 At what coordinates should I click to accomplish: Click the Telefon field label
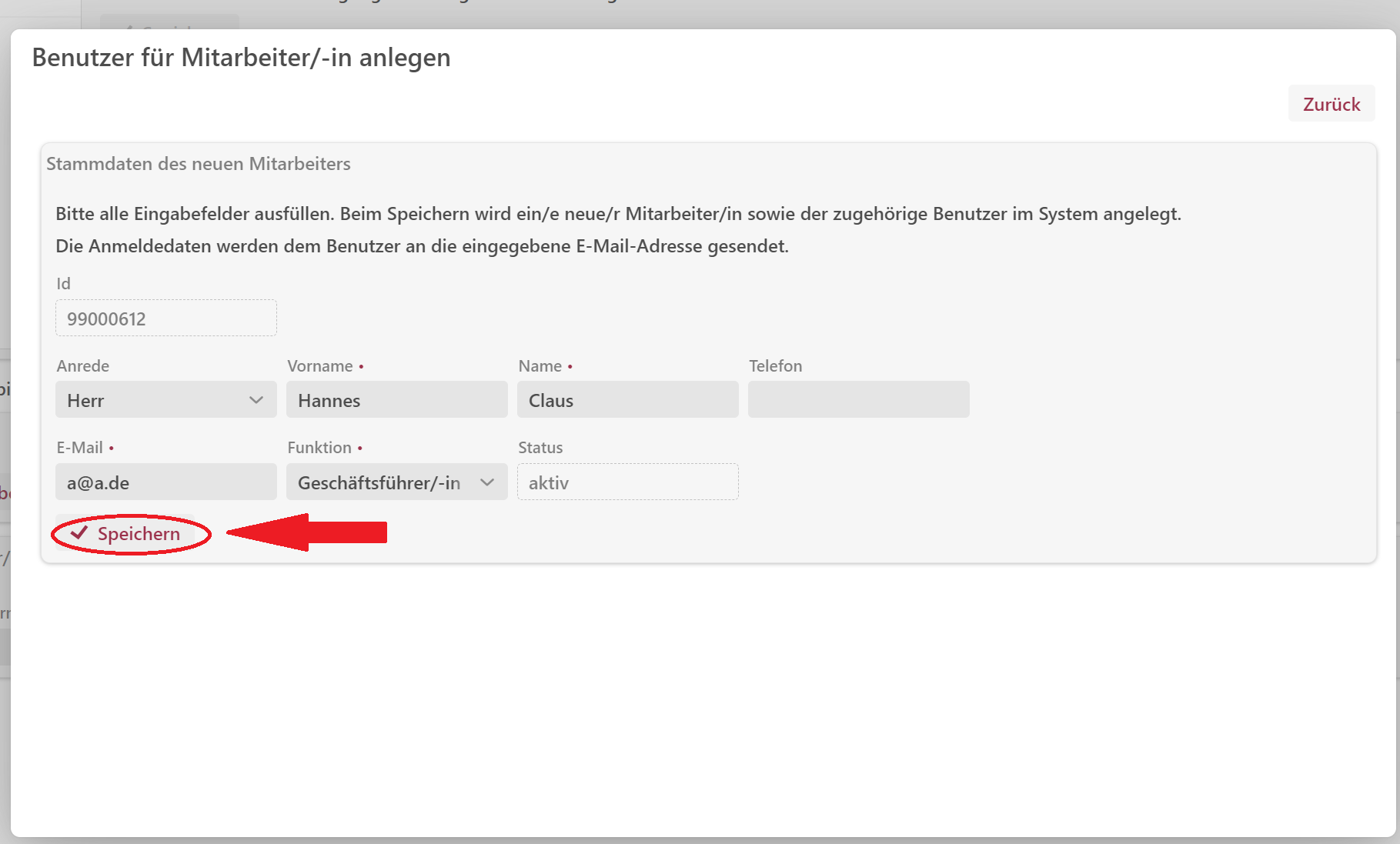click(x=775, y=366)
